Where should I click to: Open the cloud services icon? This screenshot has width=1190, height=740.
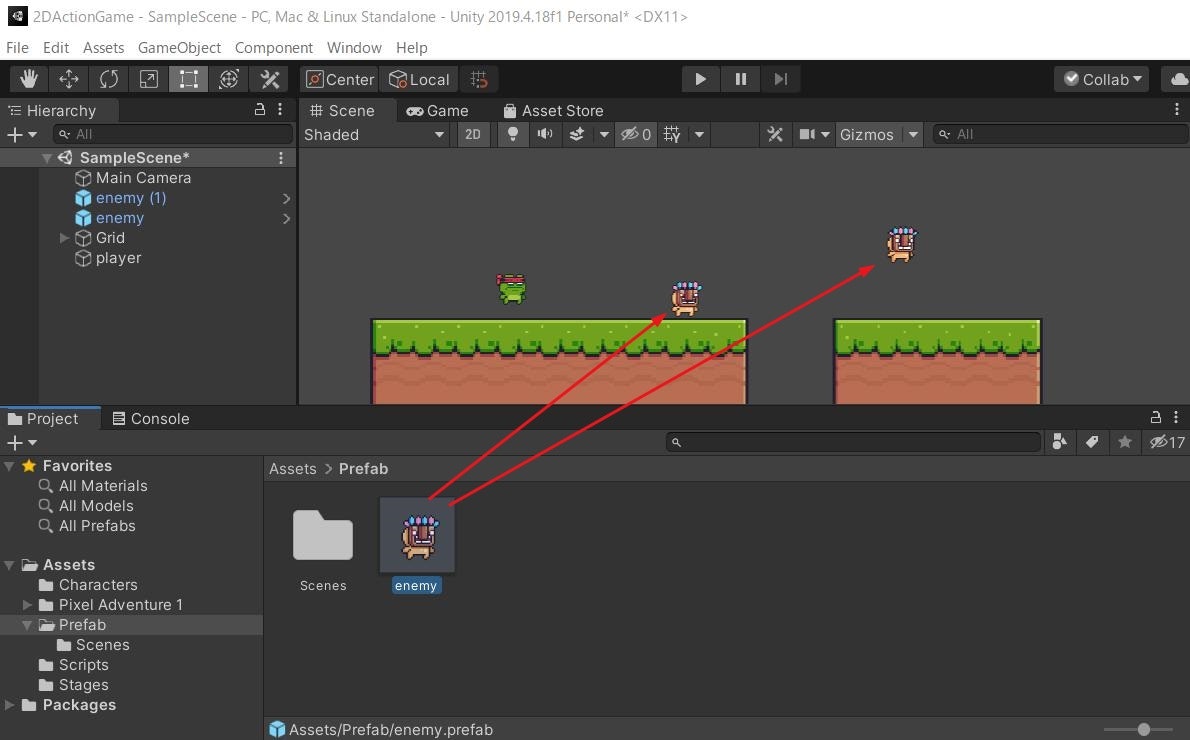click(x=1178, y=79)
